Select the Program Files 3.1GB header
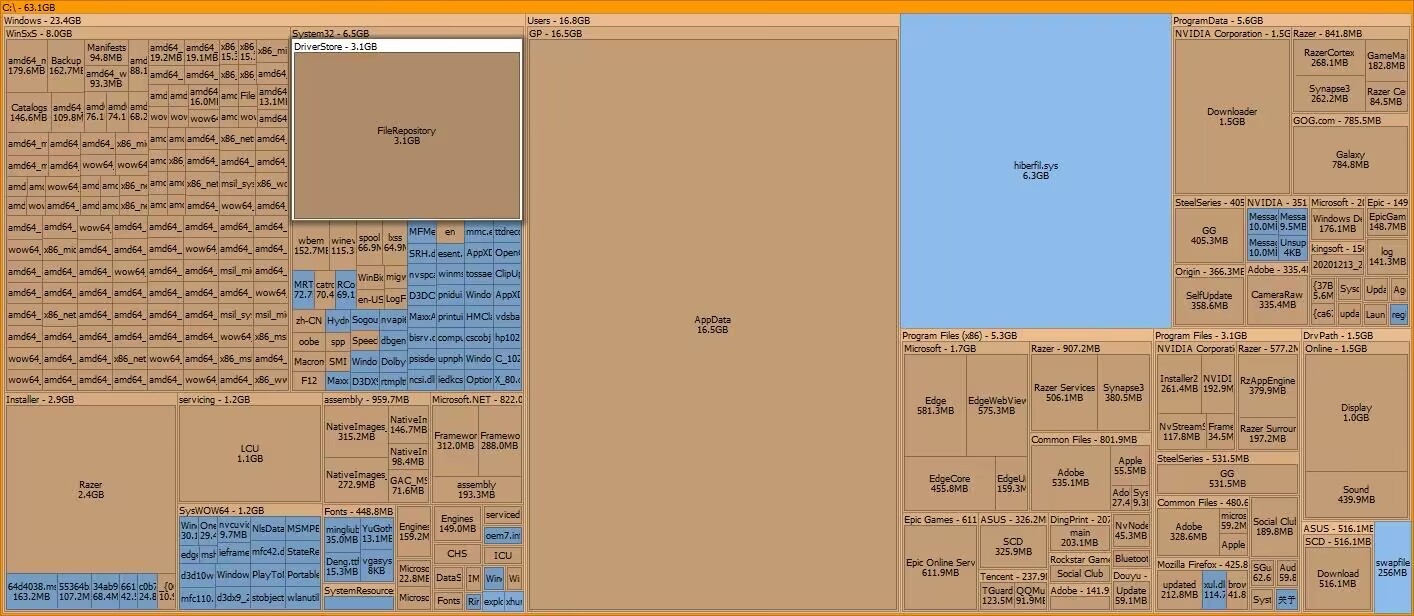1414x616 pixels. point(1226,335)
